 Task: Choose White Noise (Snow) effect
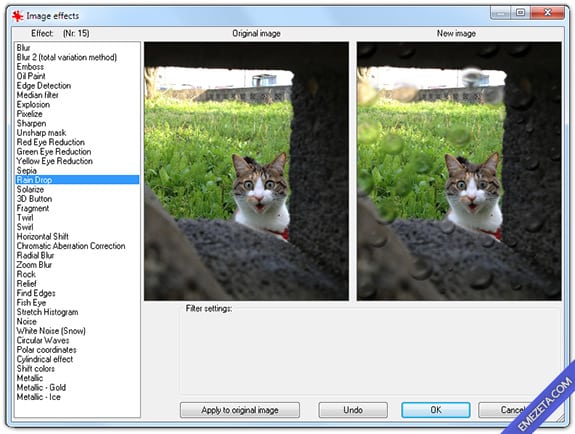tap(51, 331)
